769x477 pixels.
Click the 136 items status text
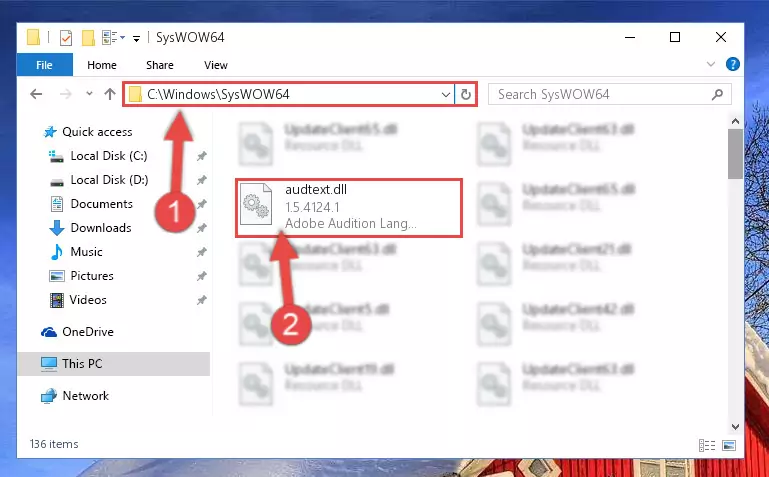54,444
